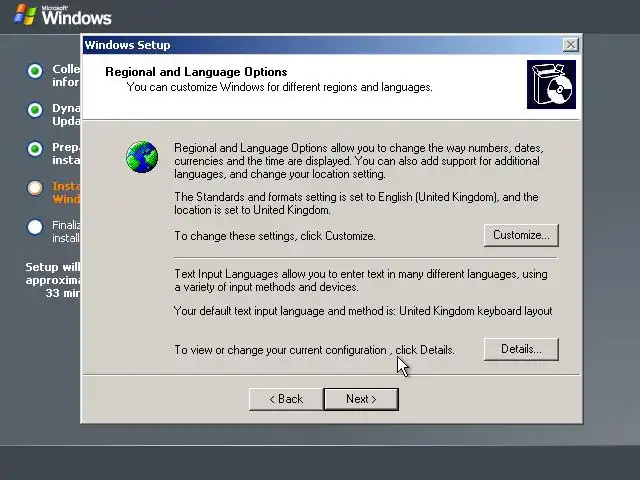Click text 'To change these settings, click Customize.'

point(275,236)
